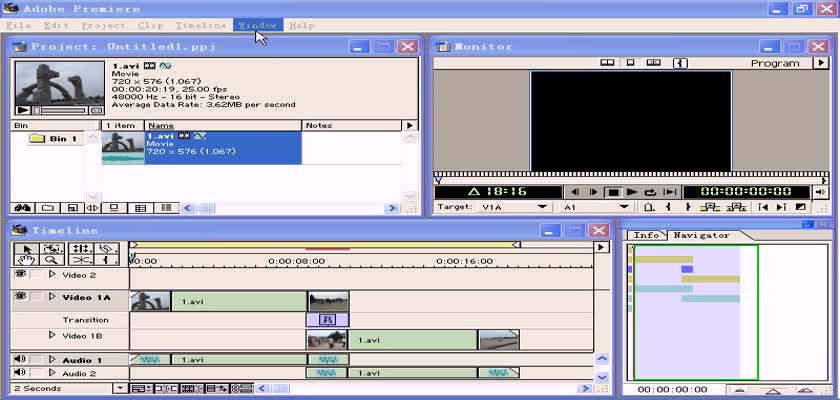This screenshot has width=840, height=400.
Task: Select the Zoom magnifier tool
Action: tap(52, 260)
